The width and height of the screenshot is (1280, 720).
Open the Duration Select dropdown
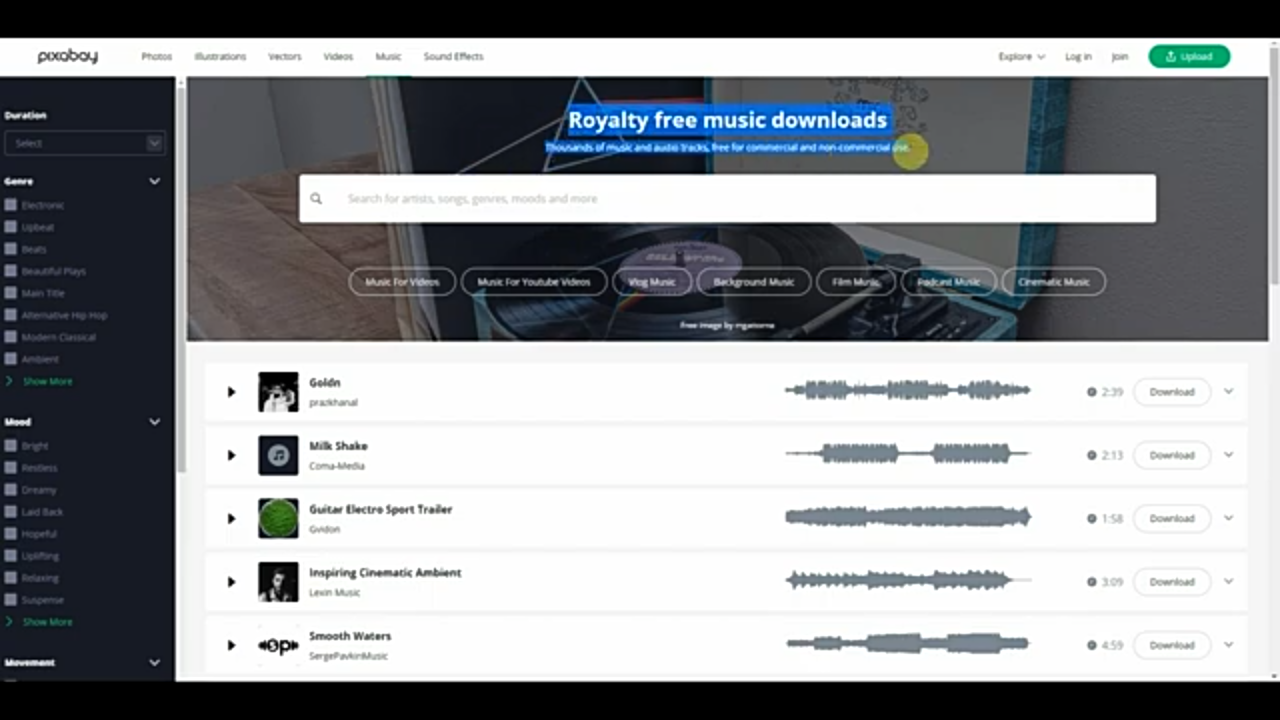84,143
